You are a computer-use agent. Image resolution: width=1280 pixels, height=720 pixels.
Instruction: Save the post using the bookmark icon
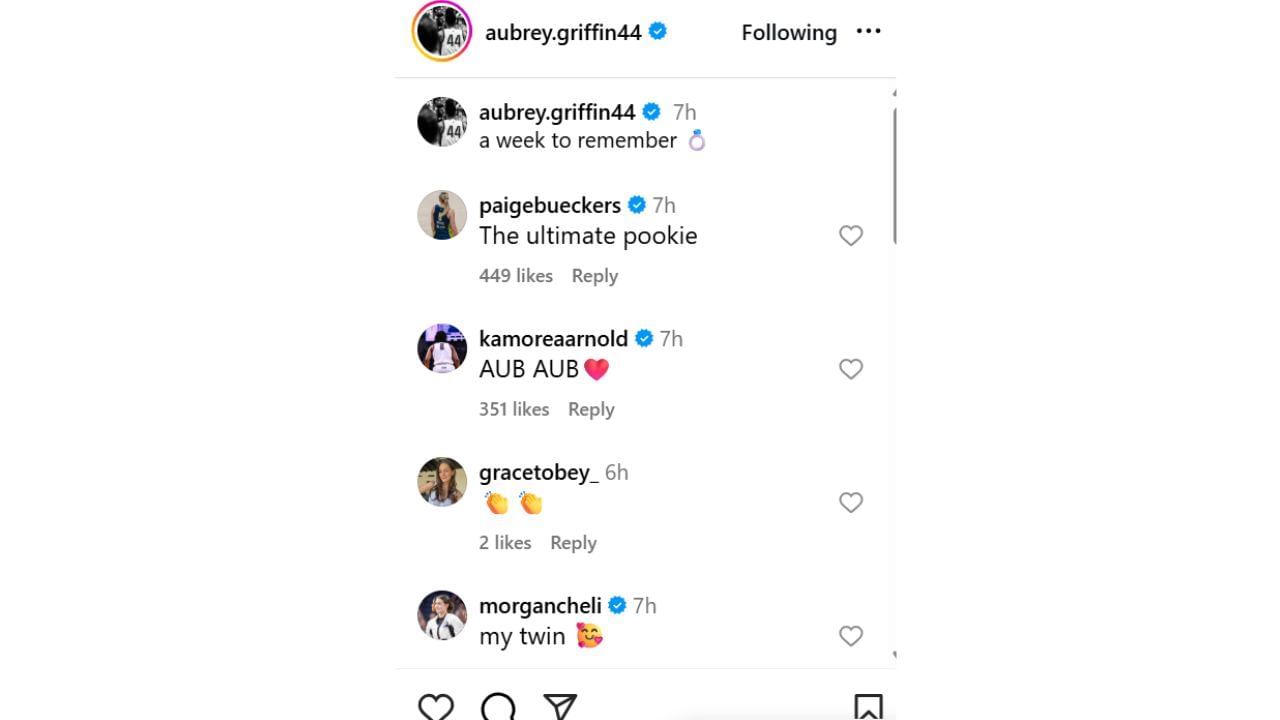(869, 706)
